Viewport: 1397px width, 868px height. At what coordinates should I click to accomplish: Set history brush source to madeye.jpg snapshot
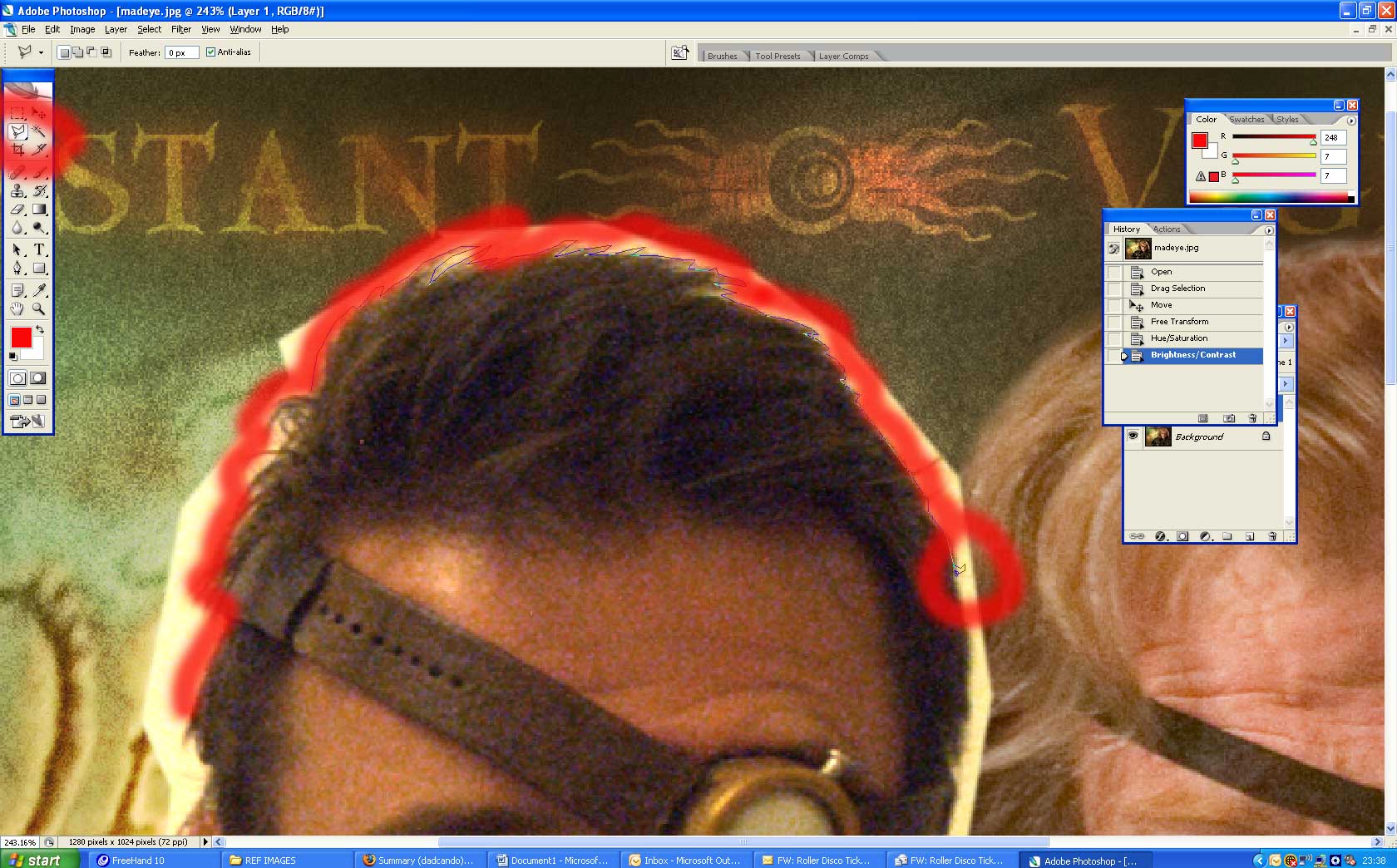1114,248
